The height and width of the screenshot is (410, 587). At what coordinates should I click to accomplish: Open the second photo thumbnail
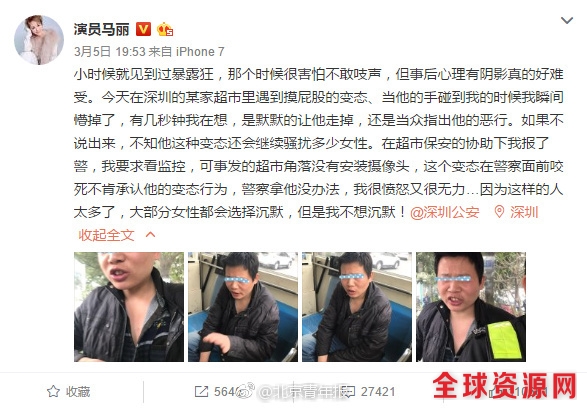click(x=243, y=307)
